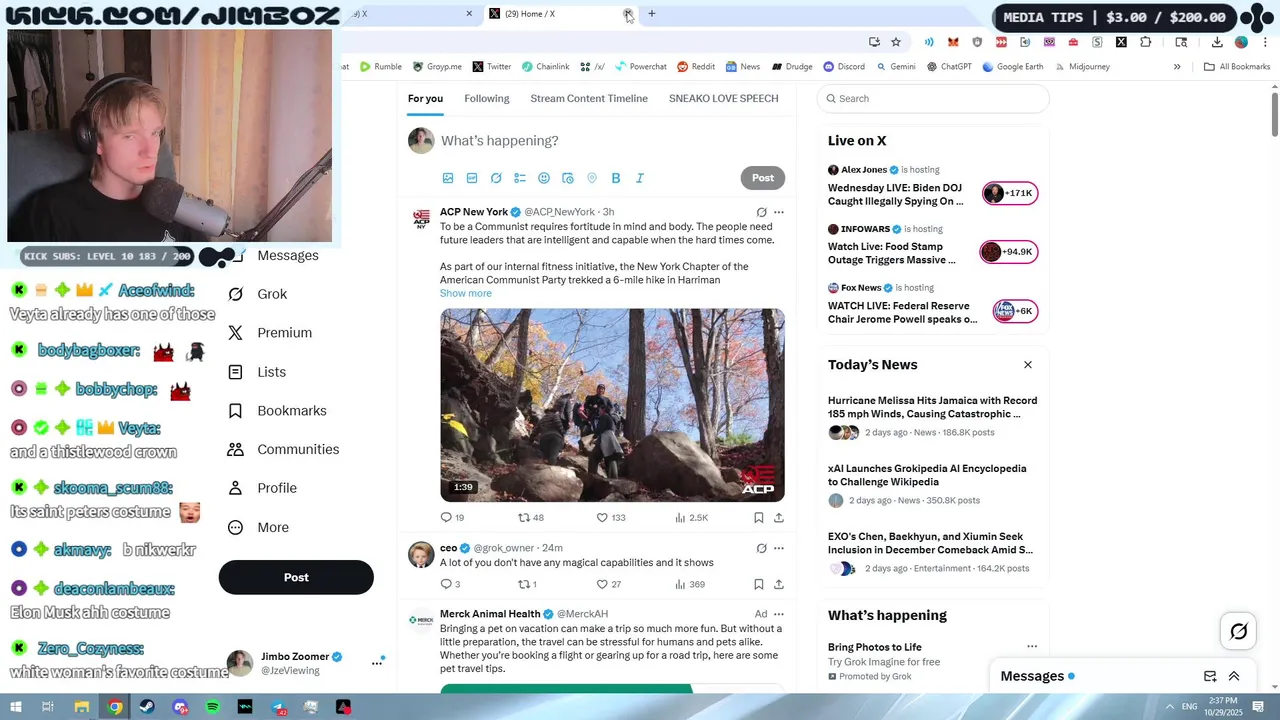Open Chrome downloads icon

[x=1217, y=42]
